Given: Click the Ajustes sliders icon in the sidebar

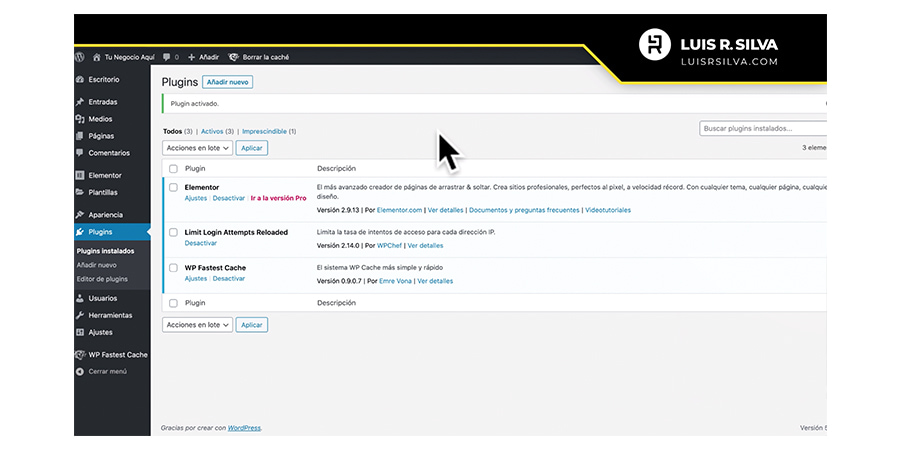Looking at the screenshot, I should 80,332.
